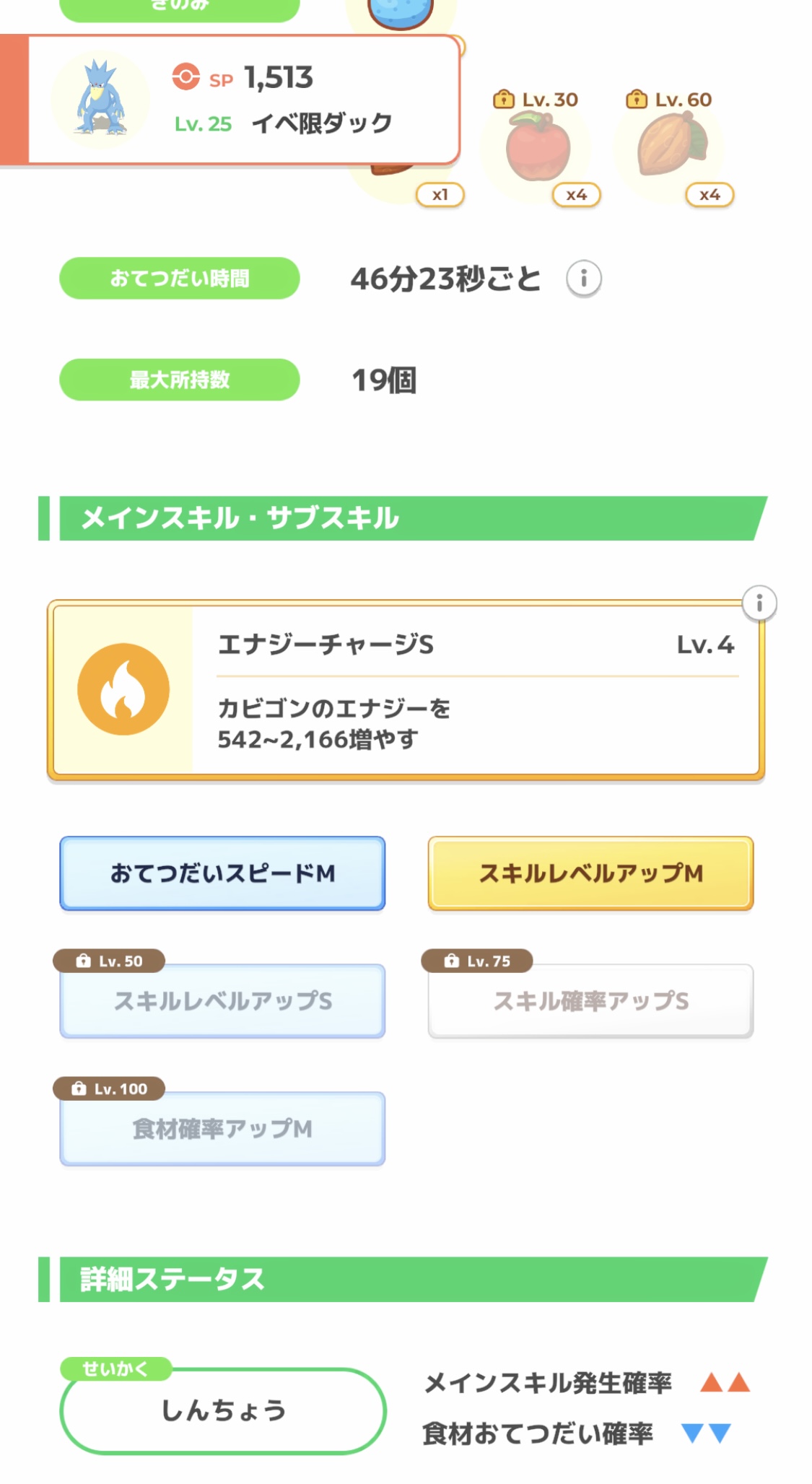
Task: Tap the メインスキル・サブスキル section header
Action: pyautogui.click(x=404, y=518)
